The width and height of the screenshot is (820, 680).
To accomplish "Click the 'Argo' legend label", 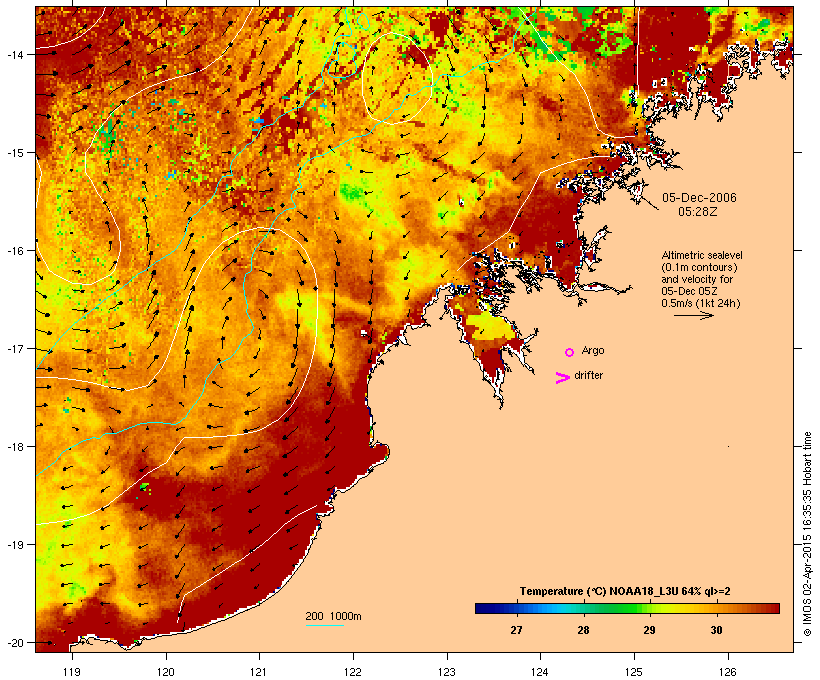I will (593, 350).
